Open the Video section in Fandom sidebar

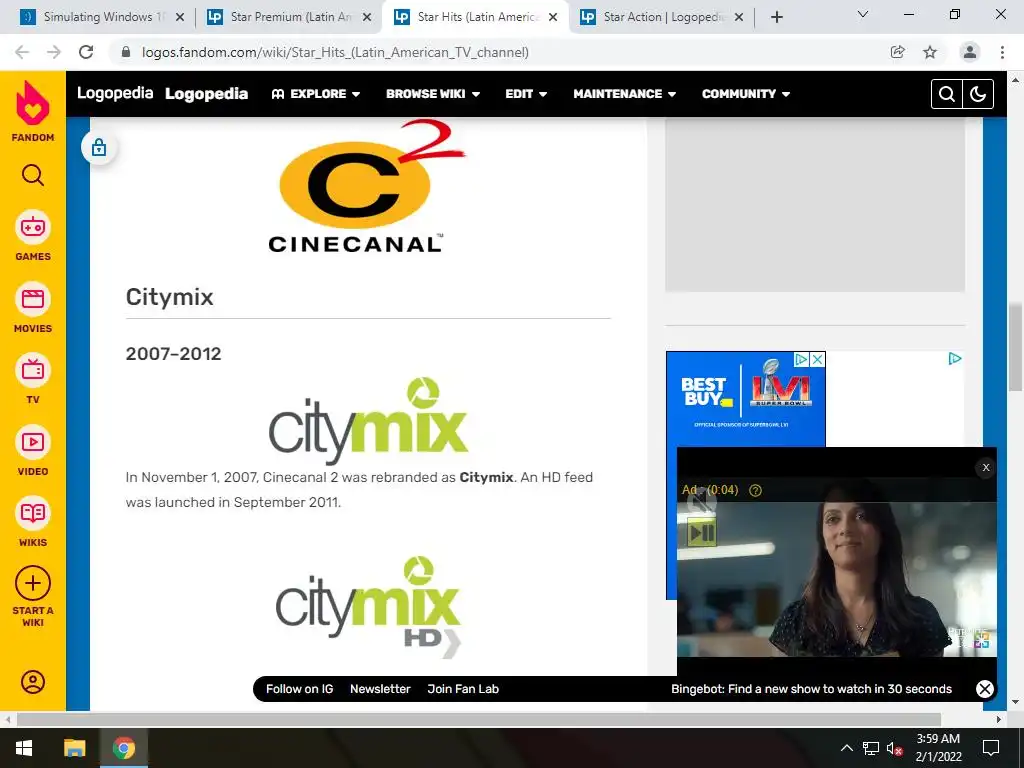point(33,451)
